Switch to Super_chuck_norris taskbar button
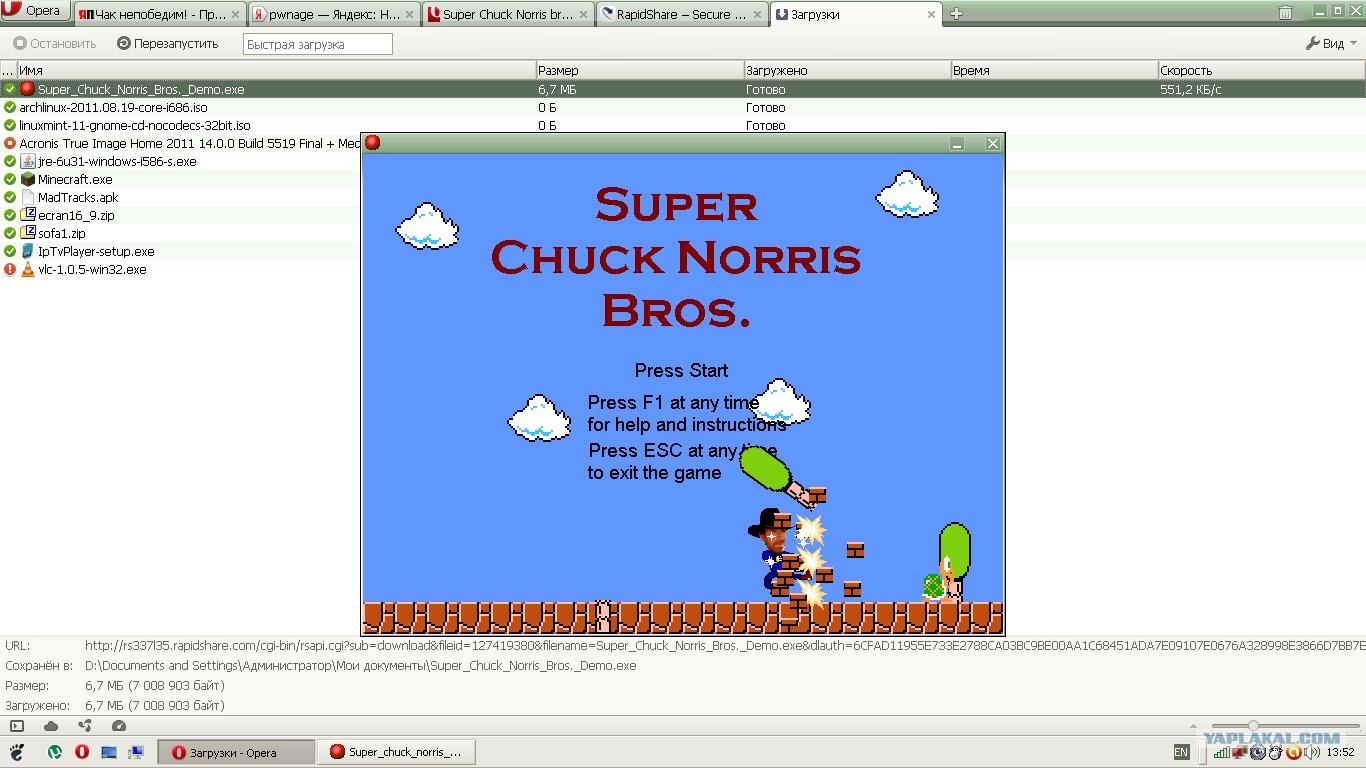This screenshot has width=1366, height=768. pos(398,752)
